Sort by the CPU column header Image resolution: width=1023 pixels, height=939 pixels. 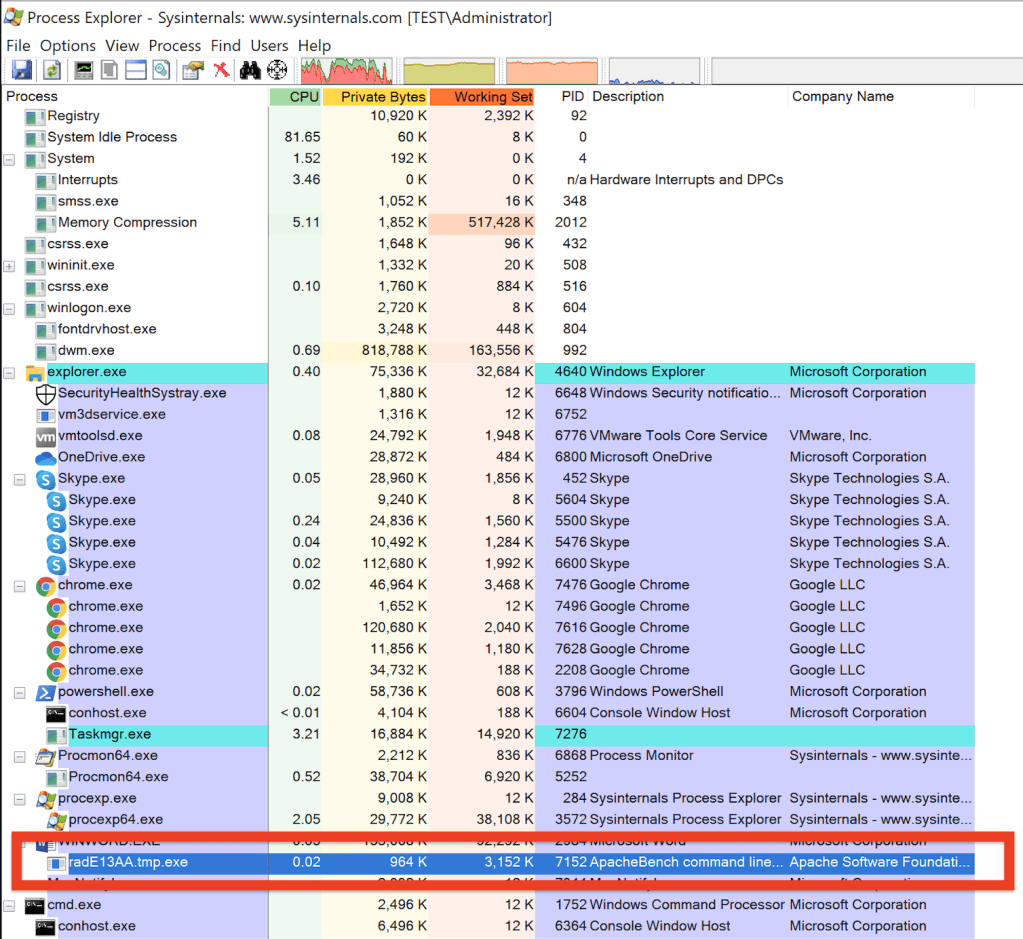[x=304, y=97]
